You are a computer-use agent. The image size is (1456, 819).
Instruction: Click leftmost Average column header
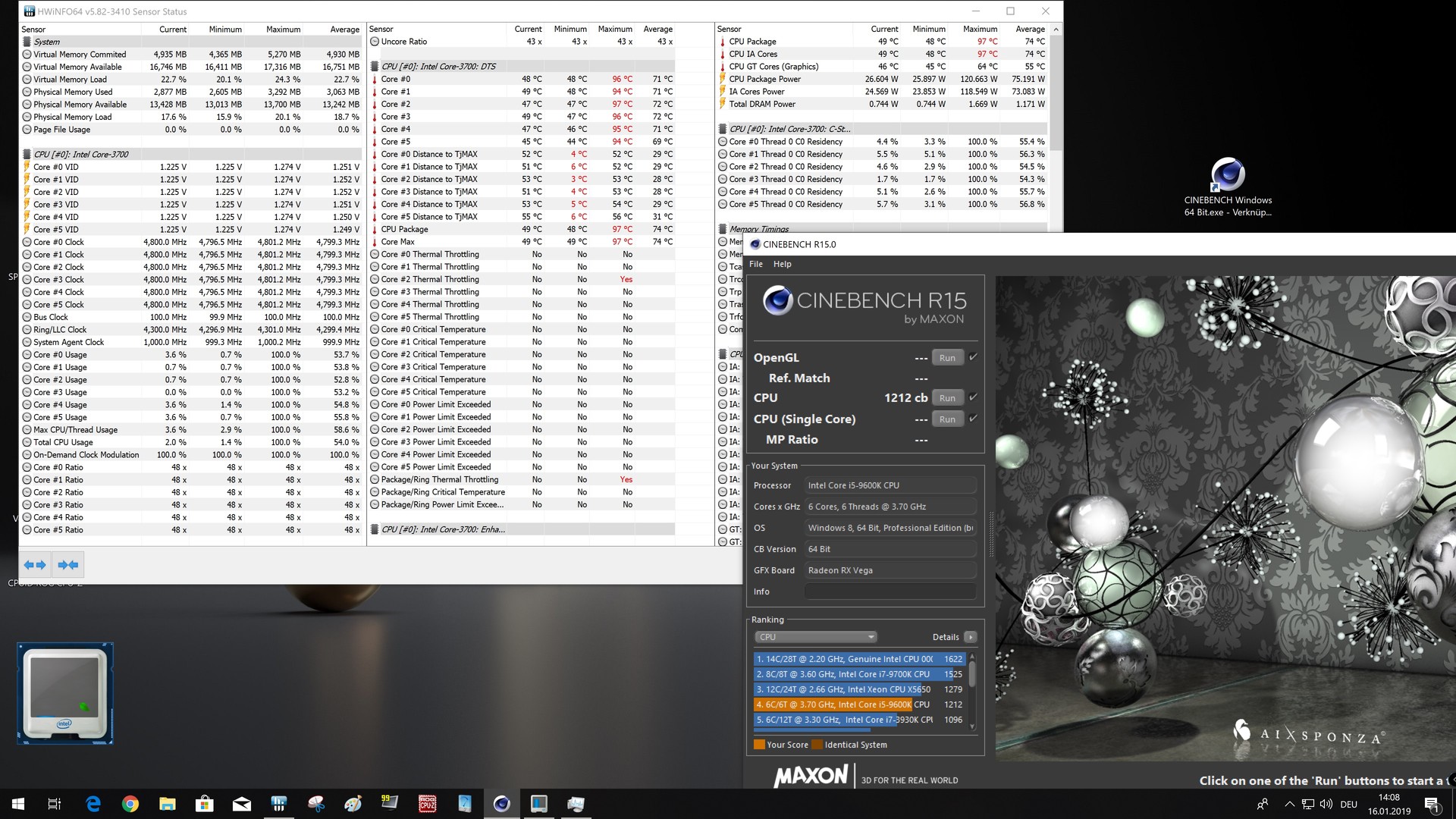tap(333, 29)
